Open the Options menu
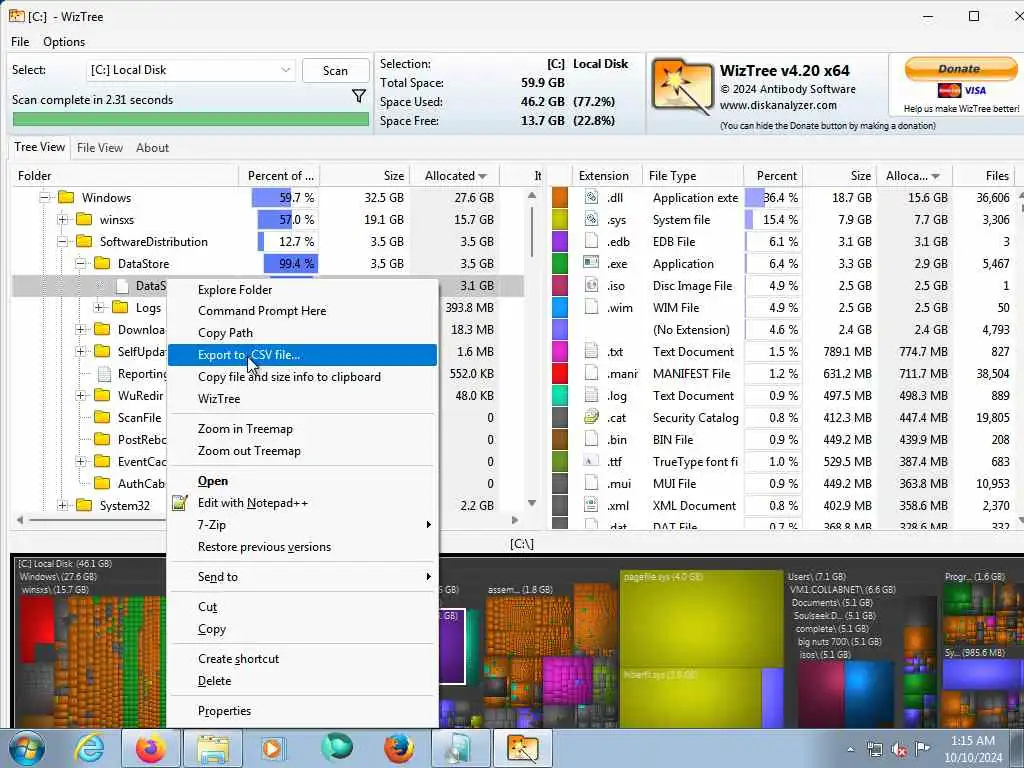 (64, 42)
